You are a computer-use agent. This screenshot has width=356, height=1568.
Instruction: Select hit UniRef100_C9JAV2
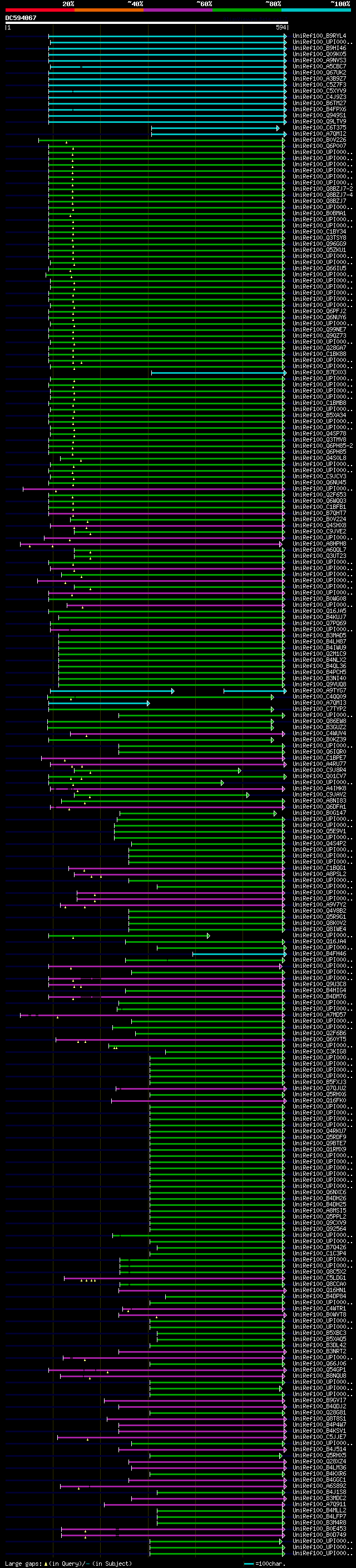319,794
